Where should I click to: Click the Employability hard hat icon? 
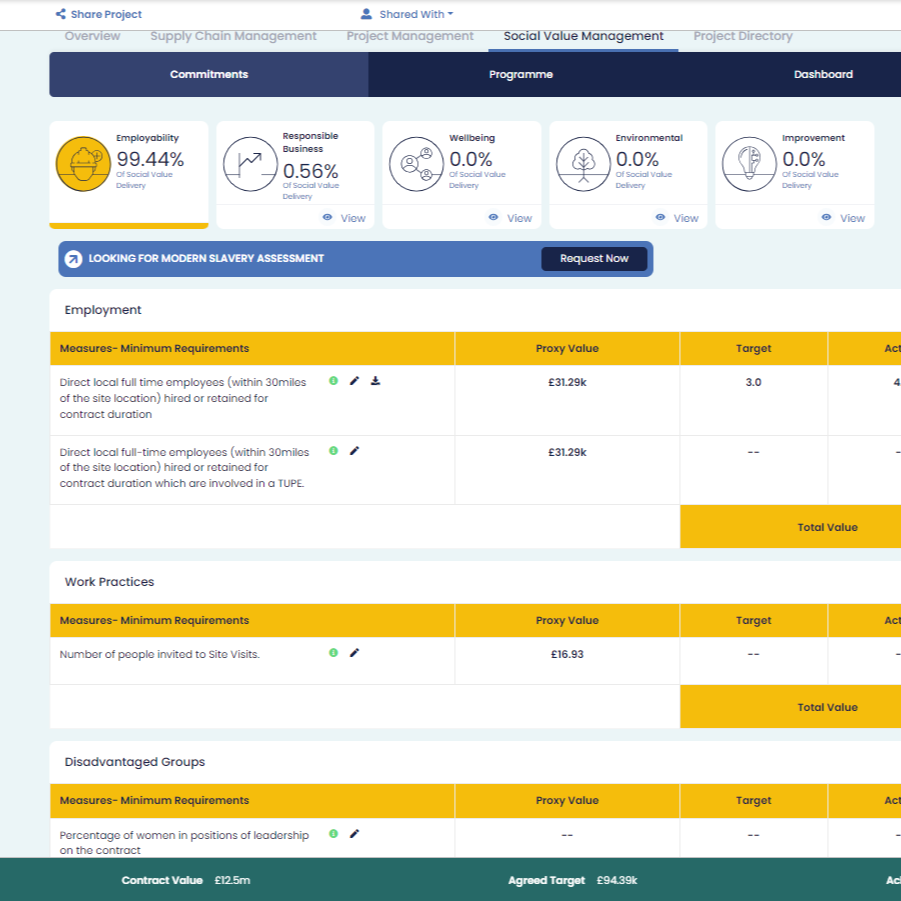point(83,164)
